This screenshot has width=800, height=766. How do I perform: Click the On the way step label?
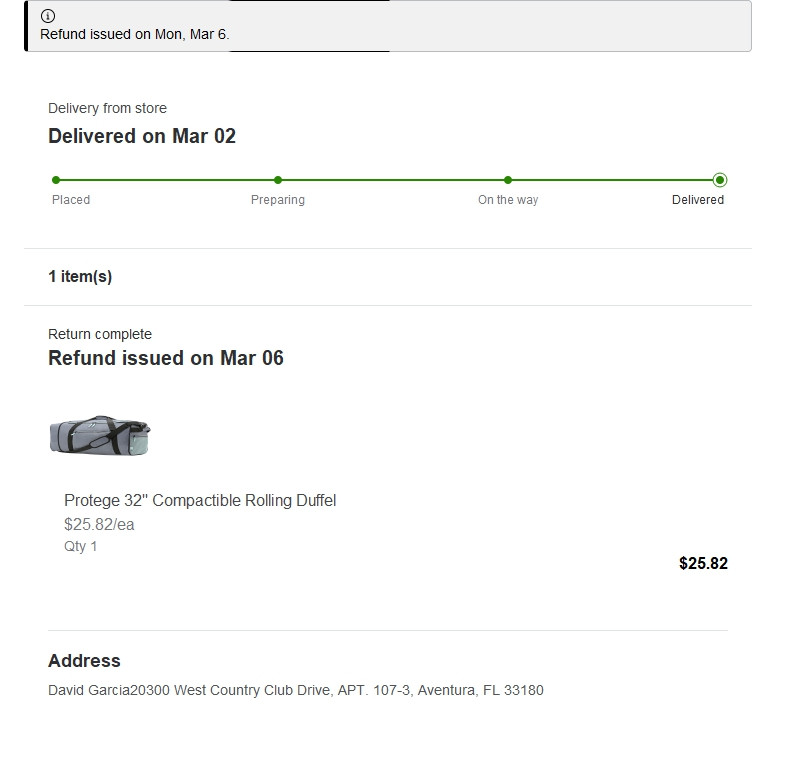point(508,200)
